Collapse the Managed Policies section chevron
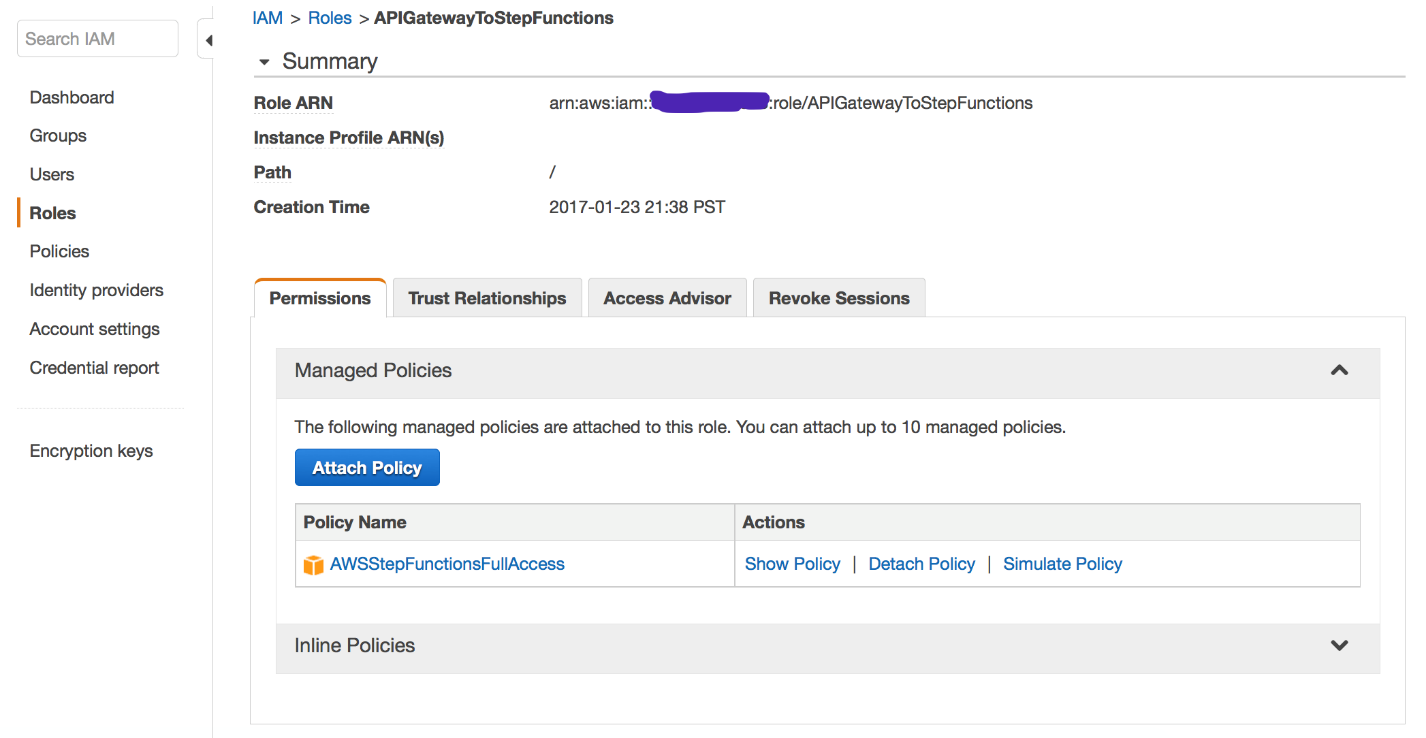The image size is (1426, 738). [1339, 370]
